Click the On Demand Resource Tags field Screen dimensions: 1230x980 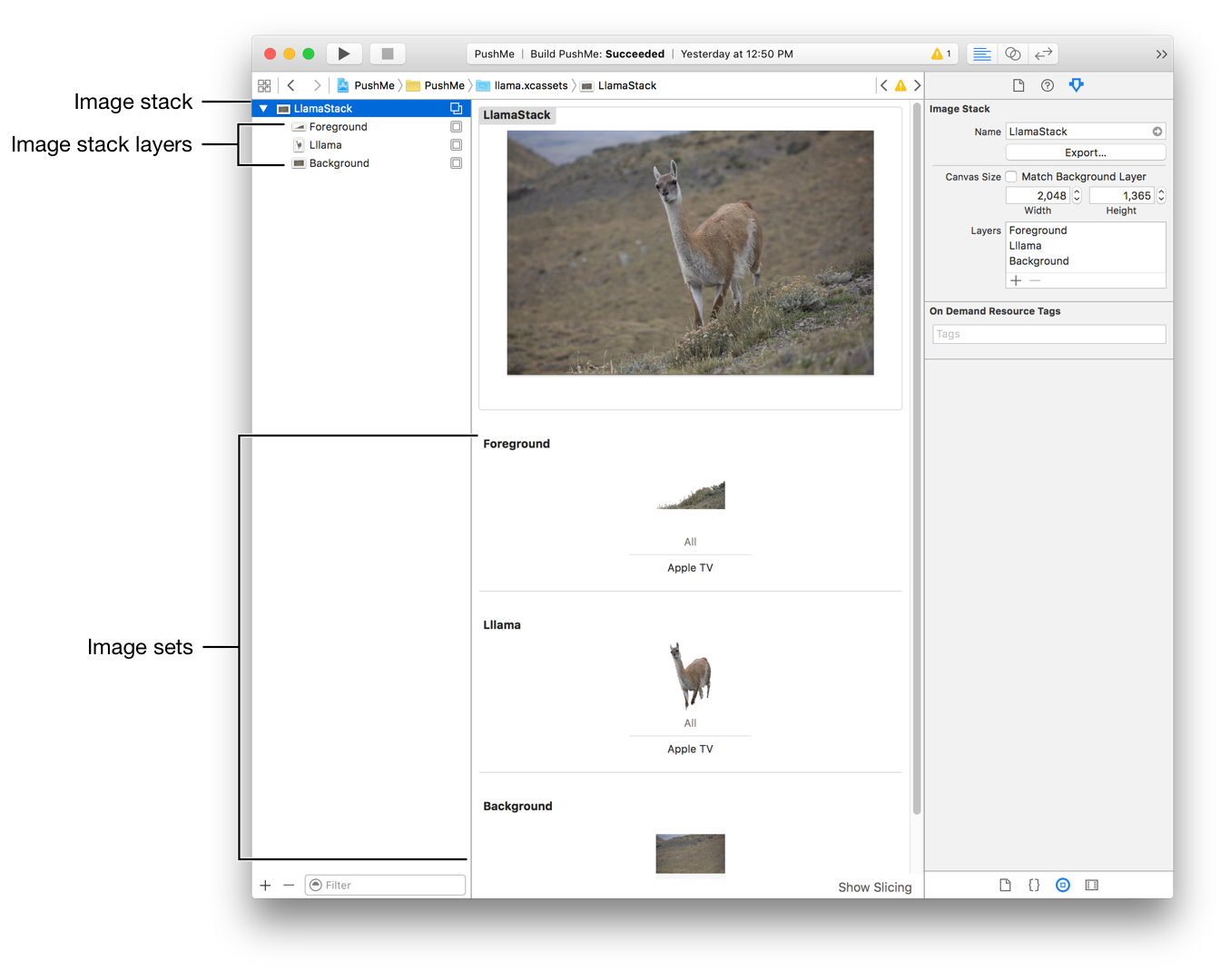coord(1049,334)
